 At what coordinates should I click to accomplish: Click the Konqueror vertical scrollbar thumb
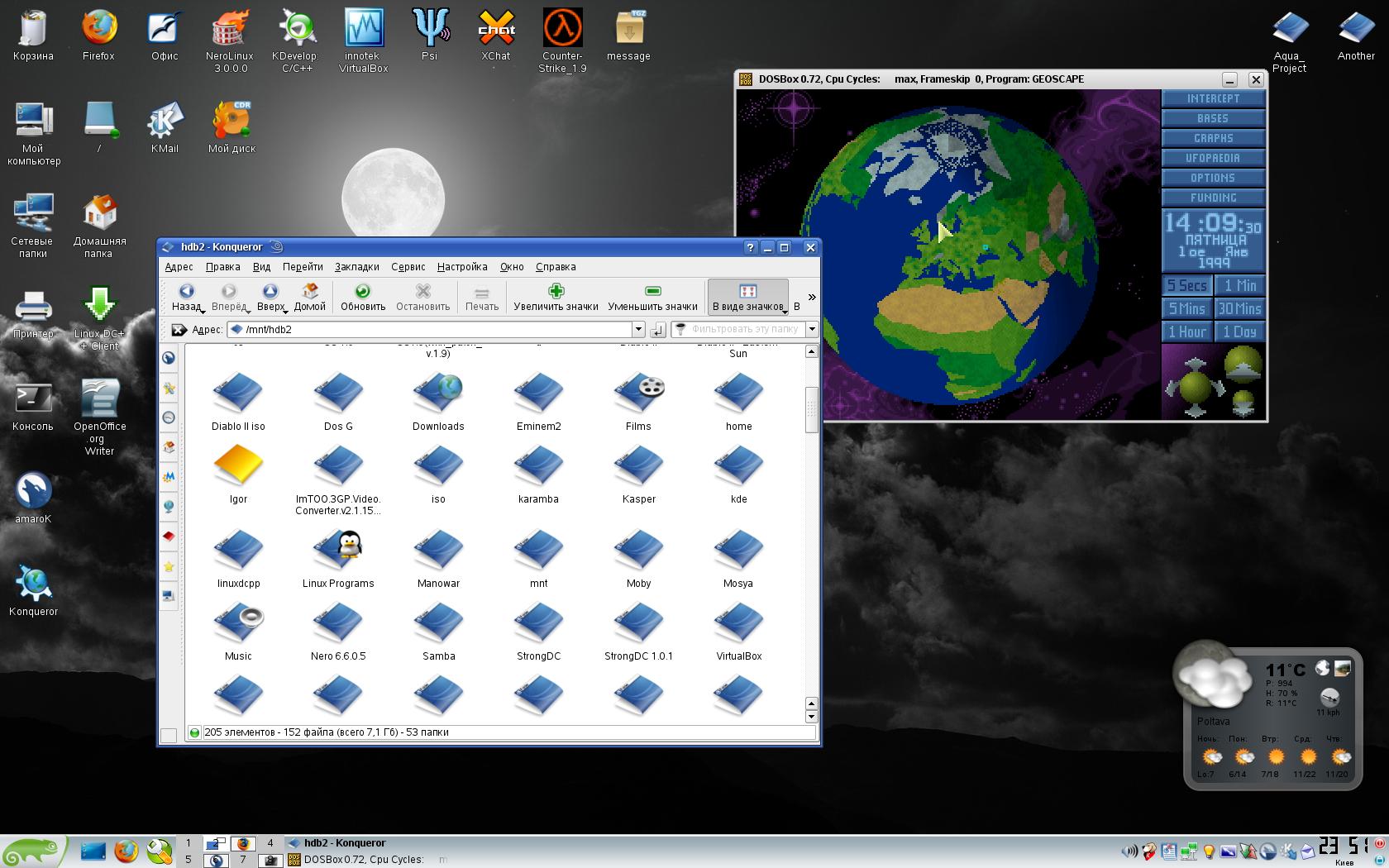[811, 409]
